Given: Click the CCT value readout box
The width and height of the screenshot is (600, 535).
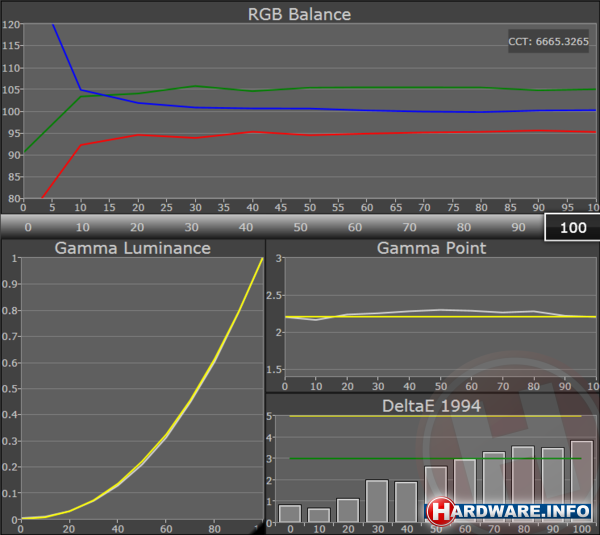Looking at the screenshot, I should point(551,41).
